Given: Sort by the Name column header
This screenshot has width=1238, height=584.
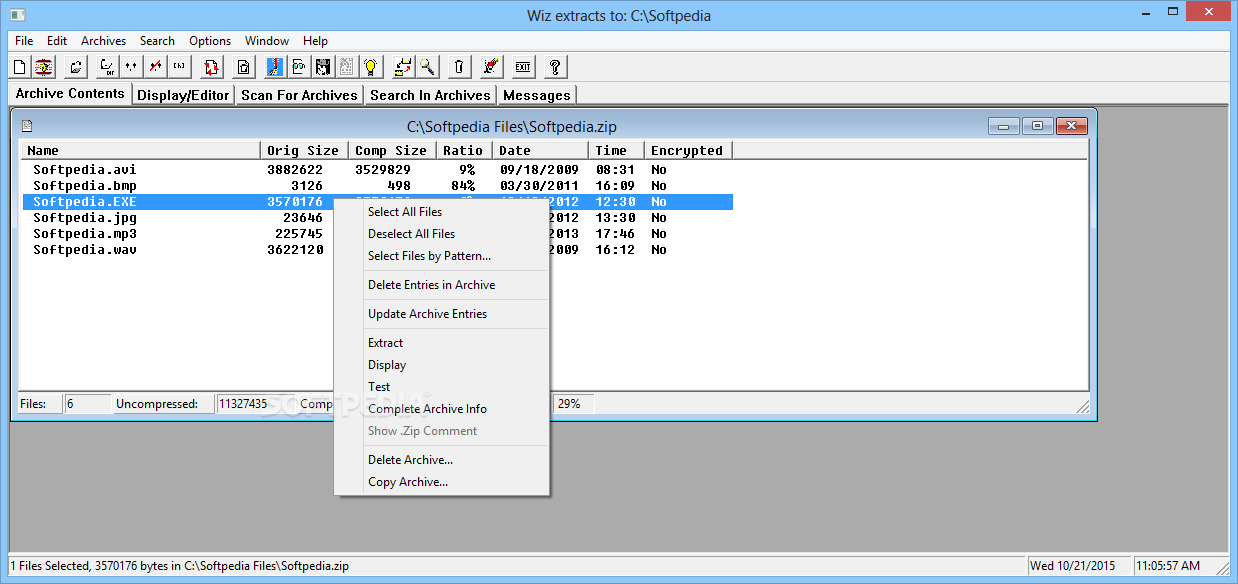Looking at the screenshot, I should pos(141,150).
